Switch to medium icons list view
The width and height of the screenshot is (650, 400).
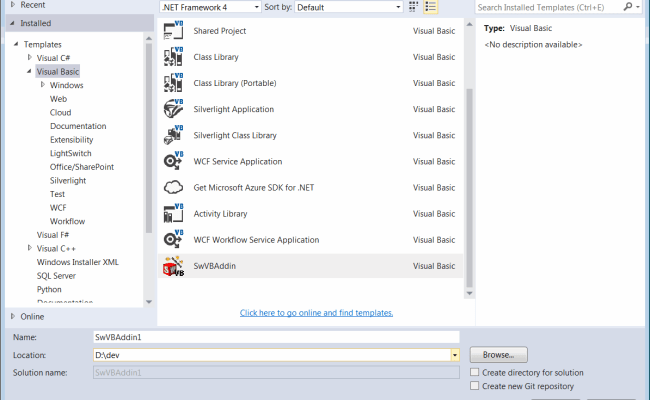(x=430, y=7)
